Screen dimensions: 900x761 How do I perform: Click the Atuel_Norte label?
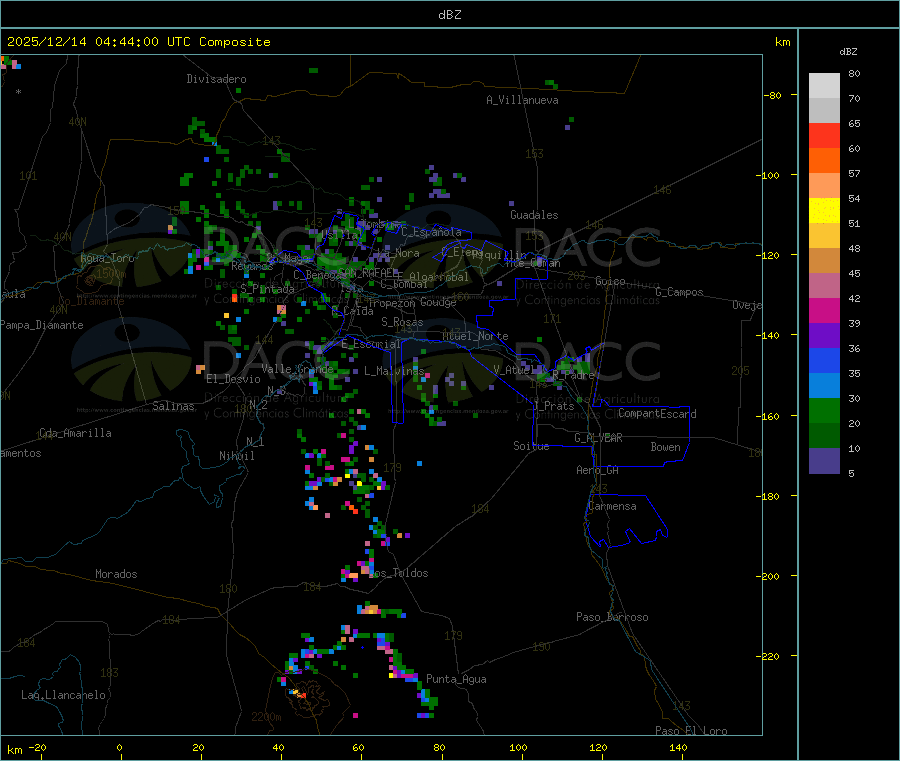click(x=475, y=336)
